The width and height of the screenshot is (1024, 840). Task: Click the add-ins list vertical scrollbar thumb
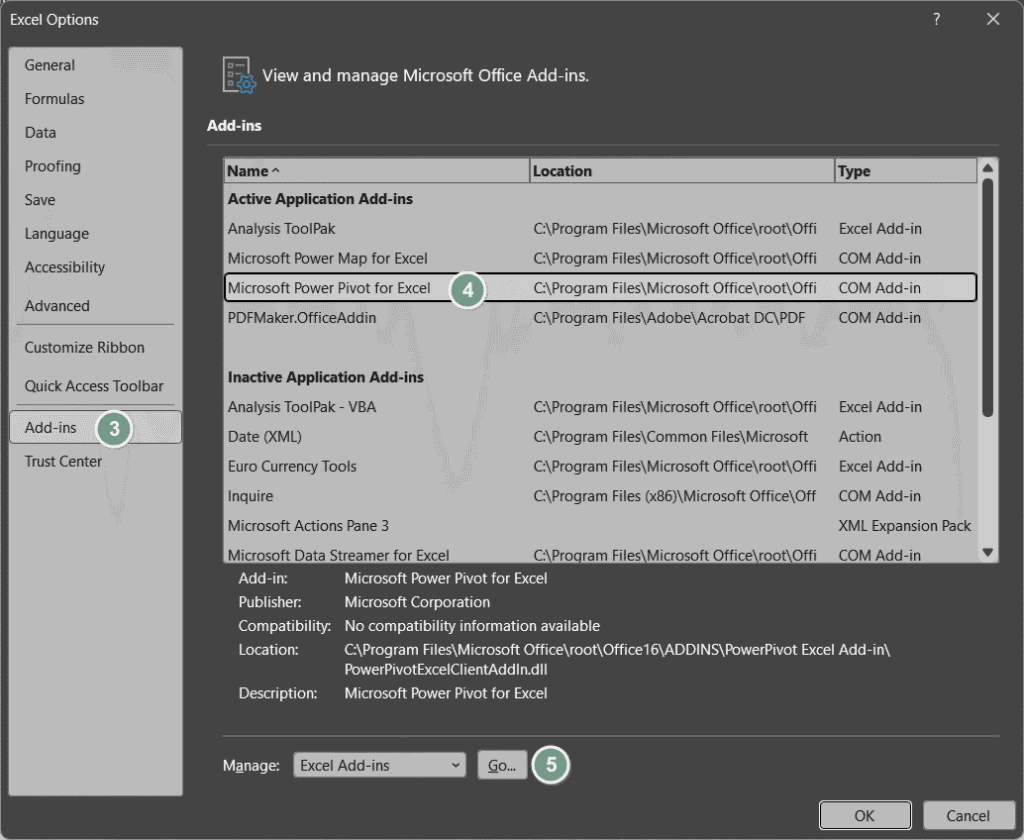point(987,297)
